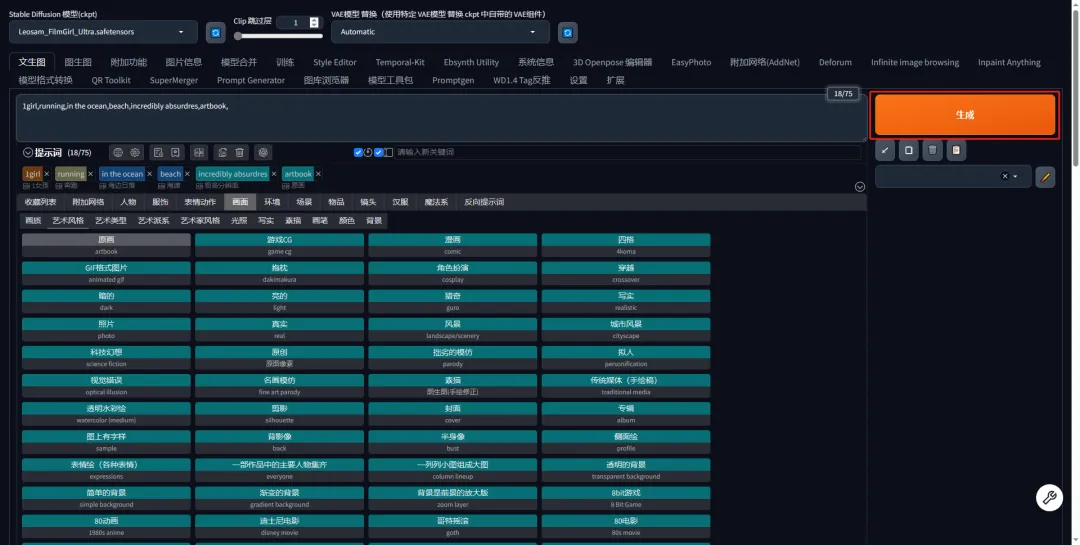
Task: Open the 附加功能 tab
Action: pos(129,62)
